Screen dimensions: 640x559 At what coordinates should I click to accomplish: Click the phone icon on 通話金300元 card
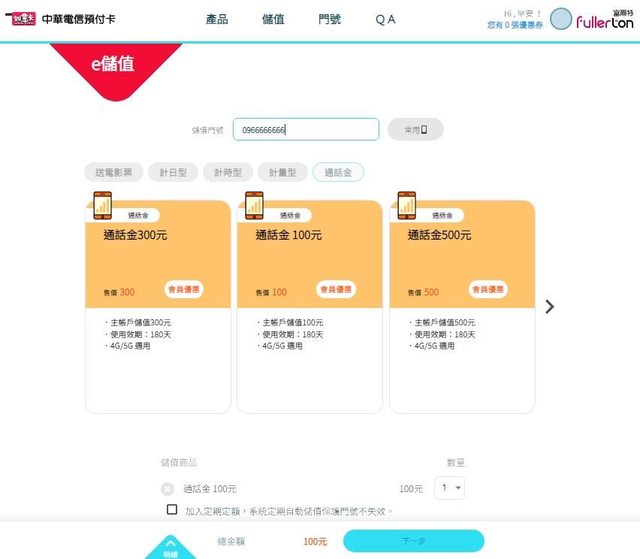click(x=101, y=205)
